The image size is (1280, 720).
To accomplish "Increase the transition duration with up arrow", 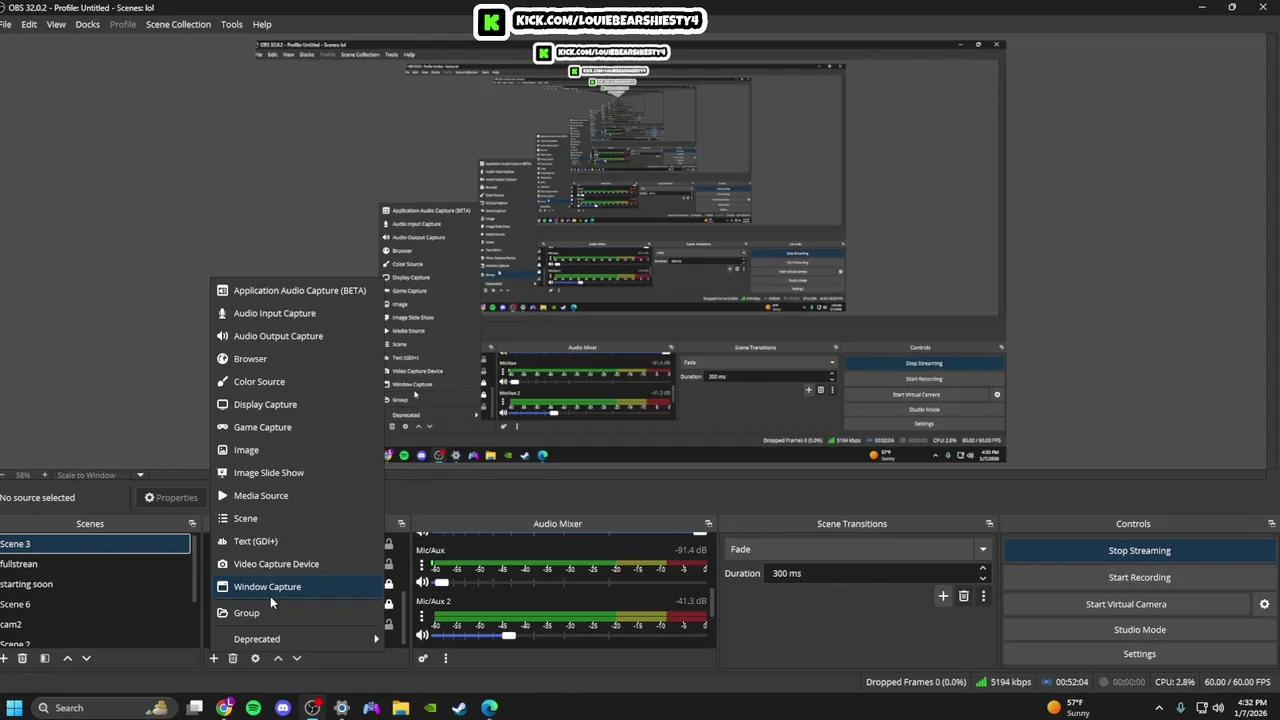I will click(982, 569).
